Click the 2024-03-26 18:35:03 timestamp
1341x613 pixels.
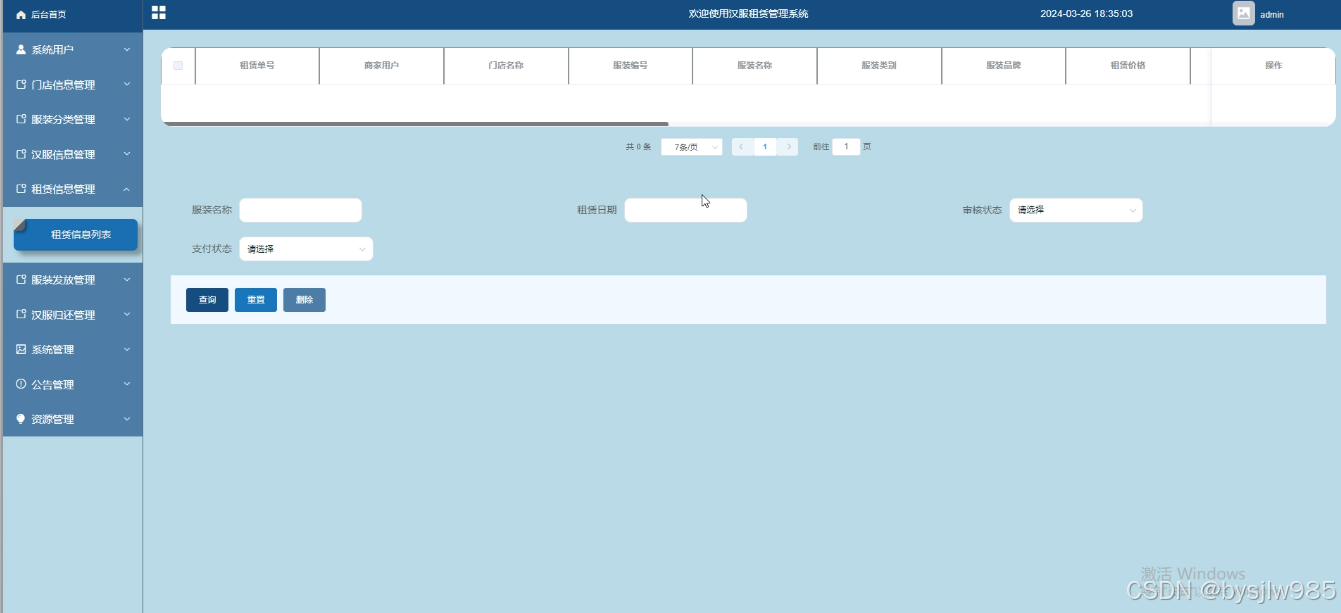(1086, 14)
